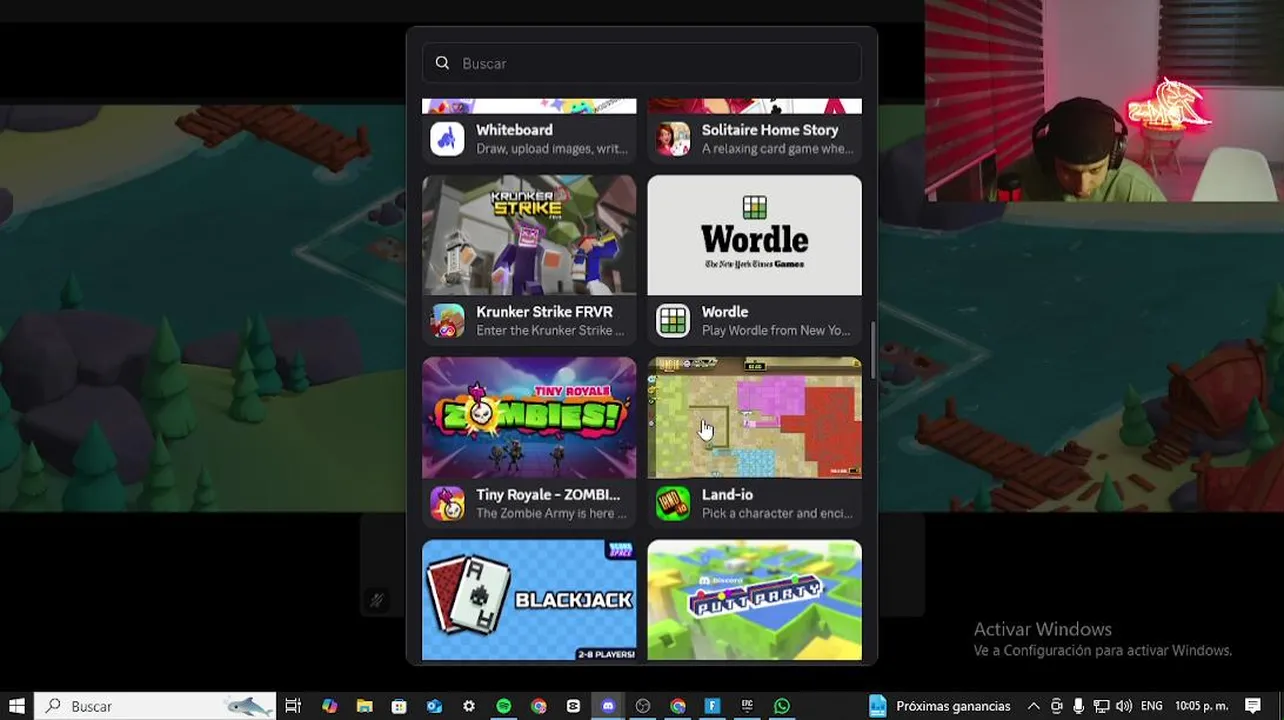Click "Draw, upload images, writ..." description
Screen dimensions: 1284x720
click(552, 149)
